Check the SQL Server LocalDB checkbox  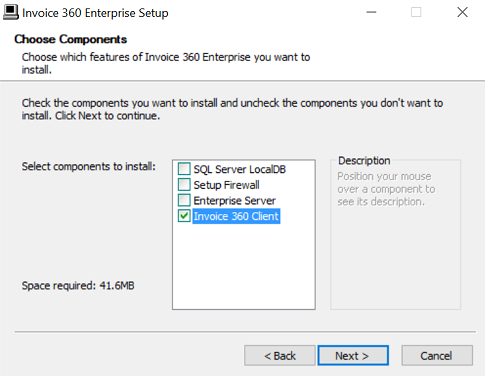tap(184, 169)
